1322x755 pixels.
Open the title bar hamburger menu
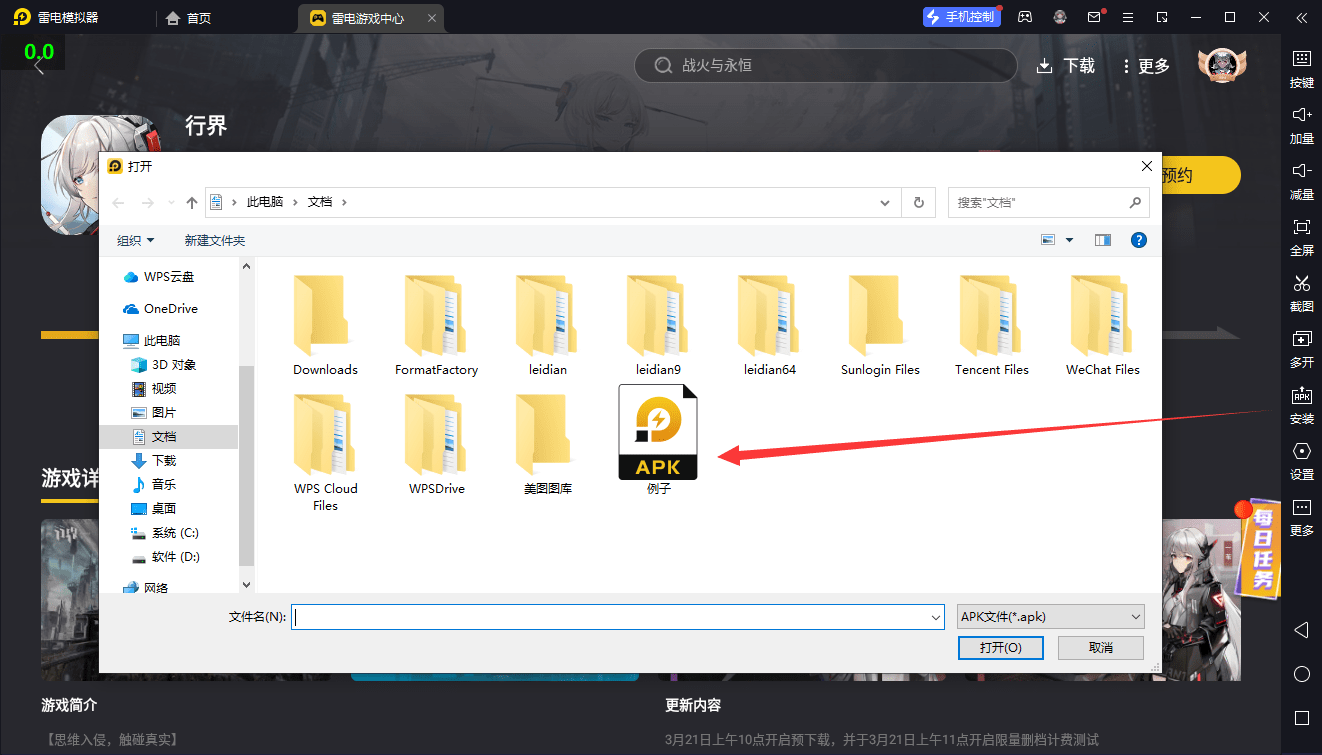(1128, 17)
